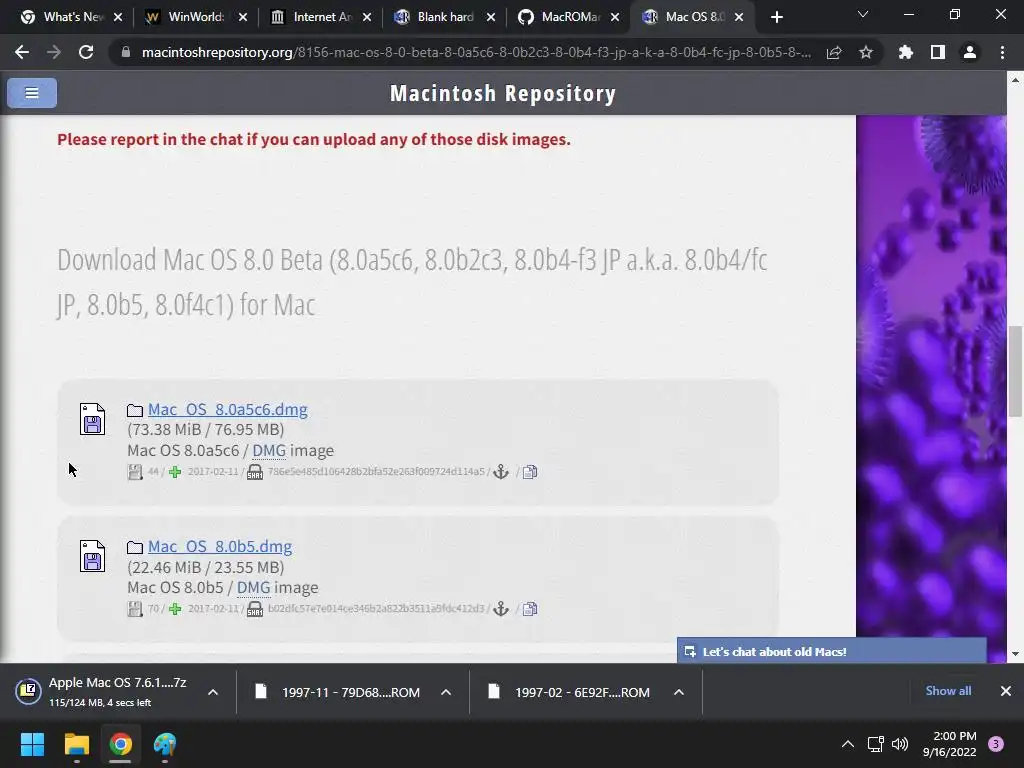Copy the SHA1 checksum of the 8.0b5 file
The height and width of the screenshot is (768, 1024).
[530, 609]
